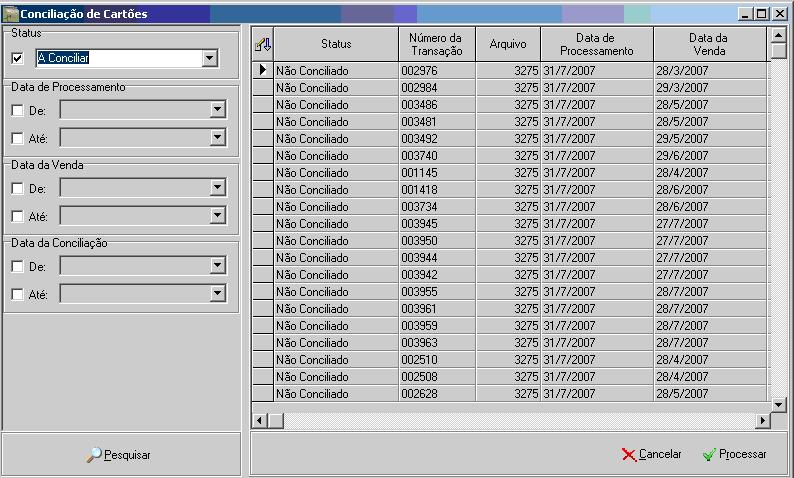Sort by Data da Venda column header
The width and height of the screenshot is (794, 478).
tap(709, 44)
